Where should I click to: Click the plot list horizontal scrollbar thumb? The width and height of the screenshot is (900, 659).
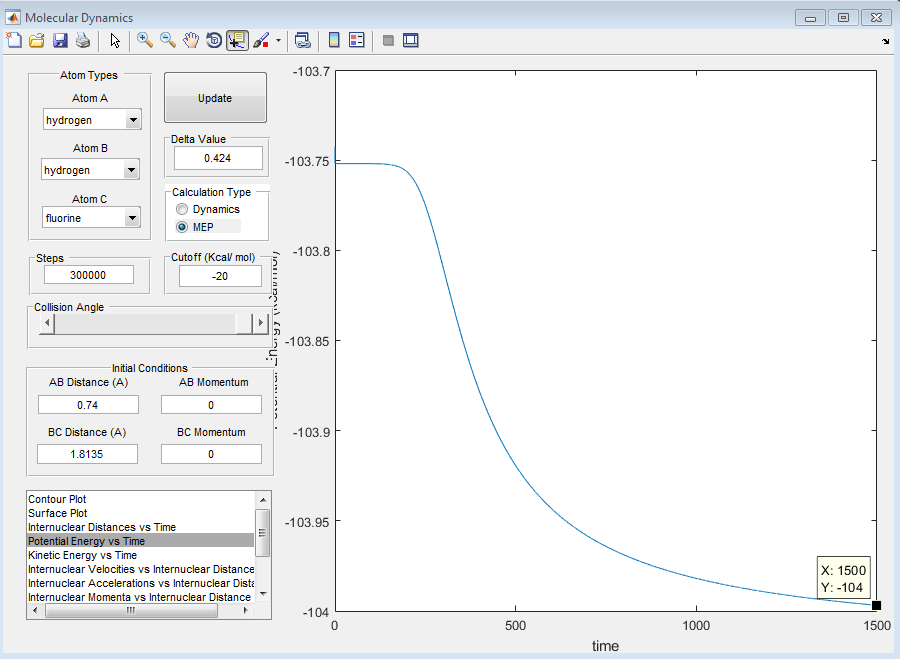(131, 610)
